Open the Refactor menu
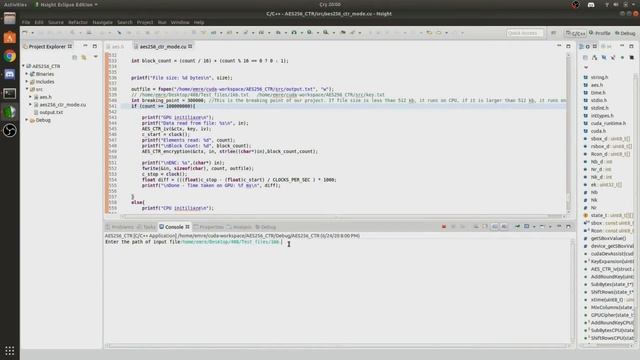Screen dimensions: 640x360 (x=78, y=22)
